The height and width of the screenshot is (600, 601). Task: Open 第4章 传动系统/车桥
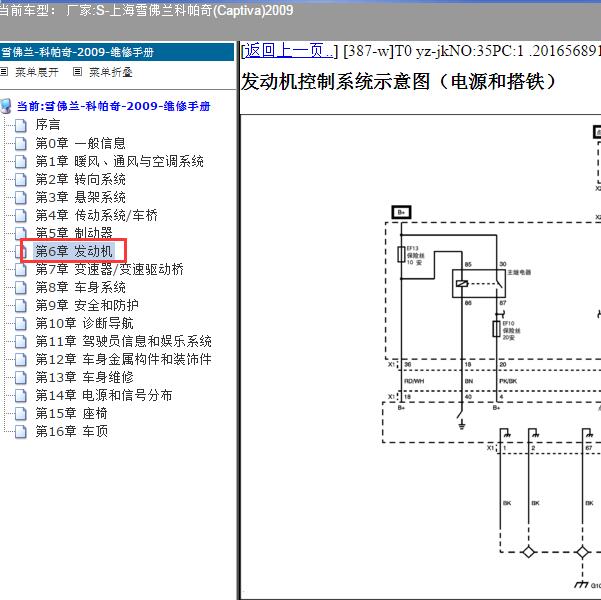pyautogui.click(x=97, y=215)
